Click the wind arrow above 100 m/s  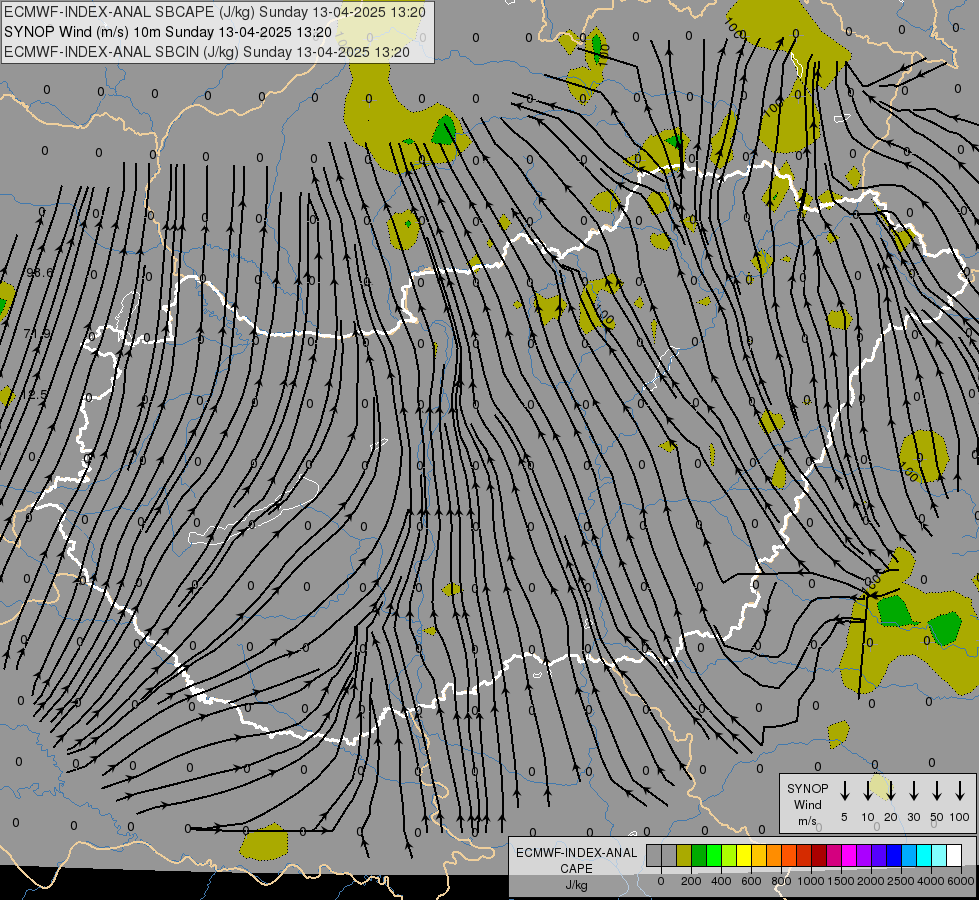960,791
